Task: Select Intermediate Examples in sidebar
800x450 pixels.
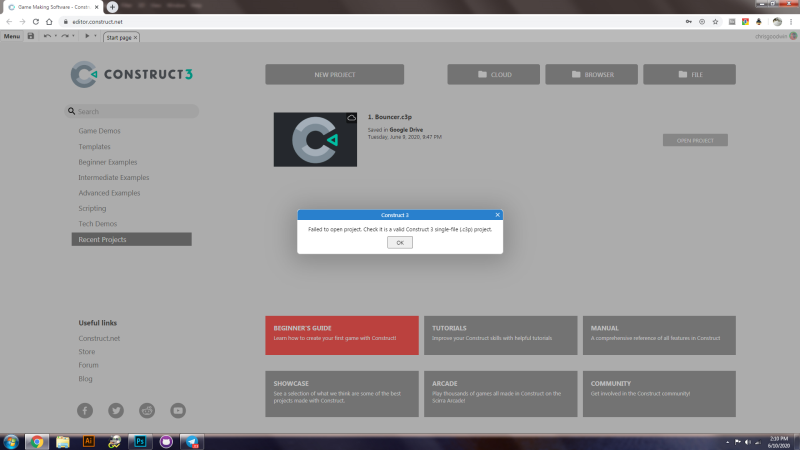Action: [114, 178]
